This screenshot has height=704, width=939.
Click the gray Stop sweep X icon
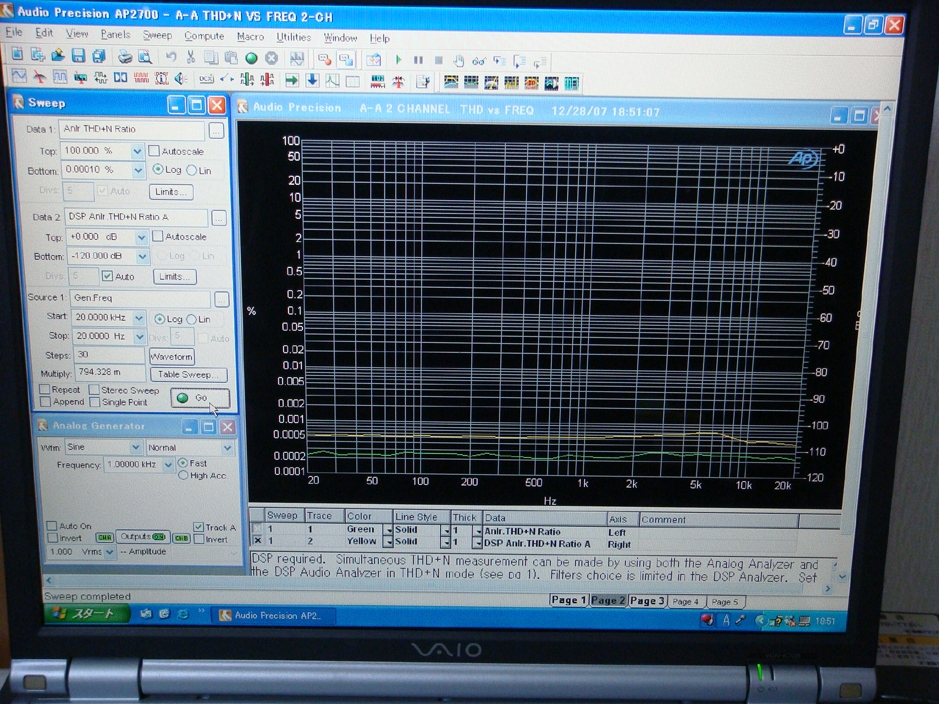(271, 58)
